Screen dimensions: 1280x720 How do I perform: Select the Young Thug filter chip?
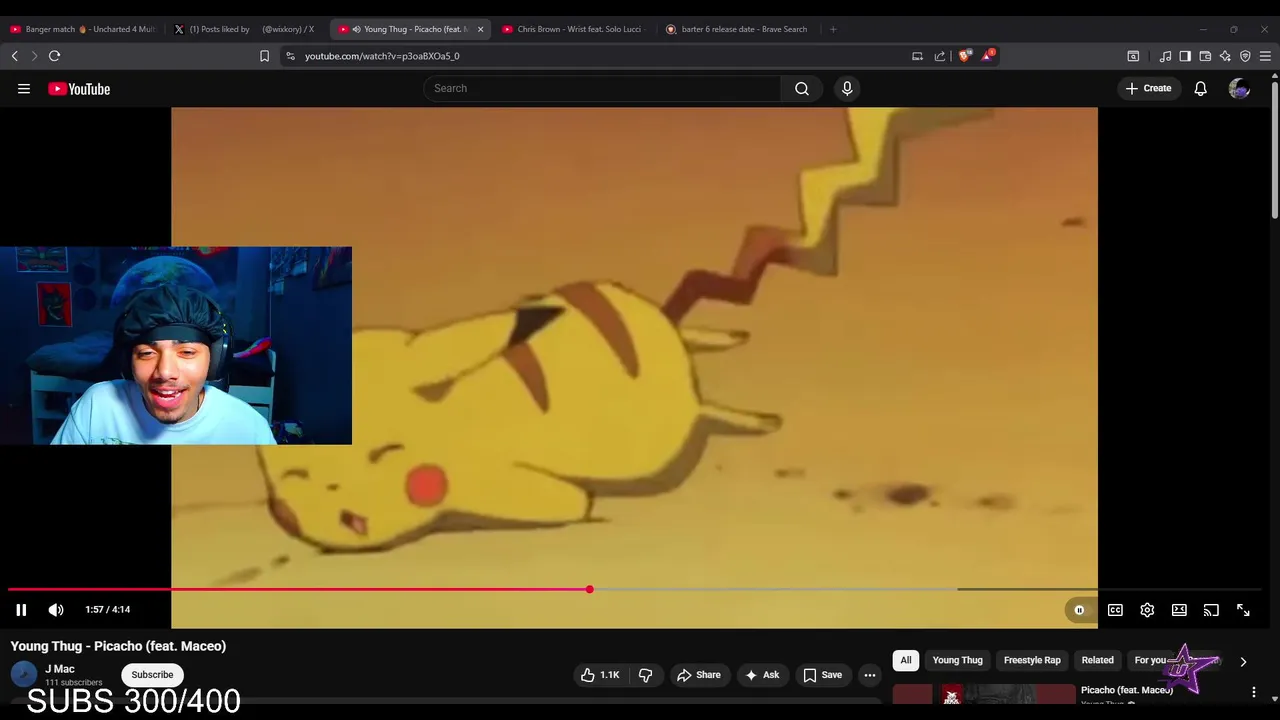pyautogui.click(x=958, y=660)
